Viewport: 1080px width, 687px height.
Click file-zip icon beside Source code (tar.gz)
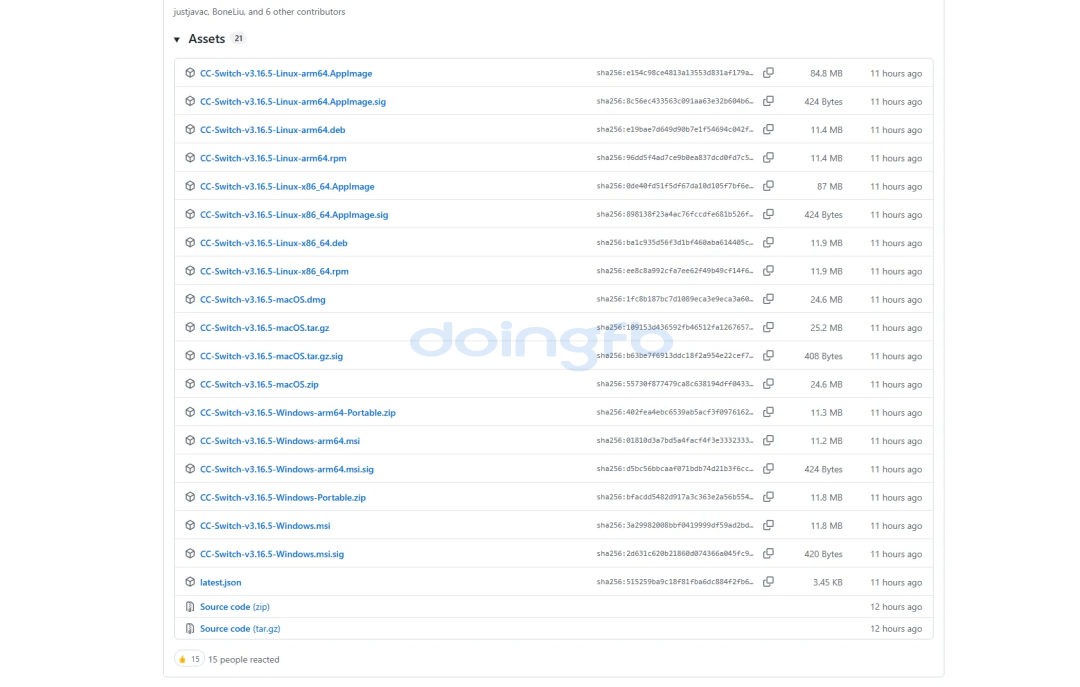(190, 628)
